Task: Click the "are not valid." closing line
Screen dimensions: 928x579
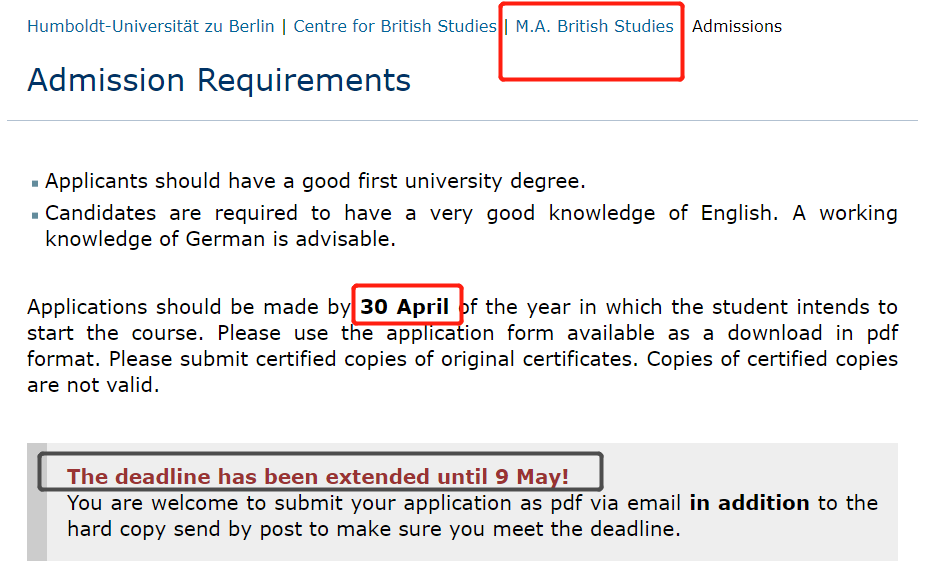Action: [93, 385]
